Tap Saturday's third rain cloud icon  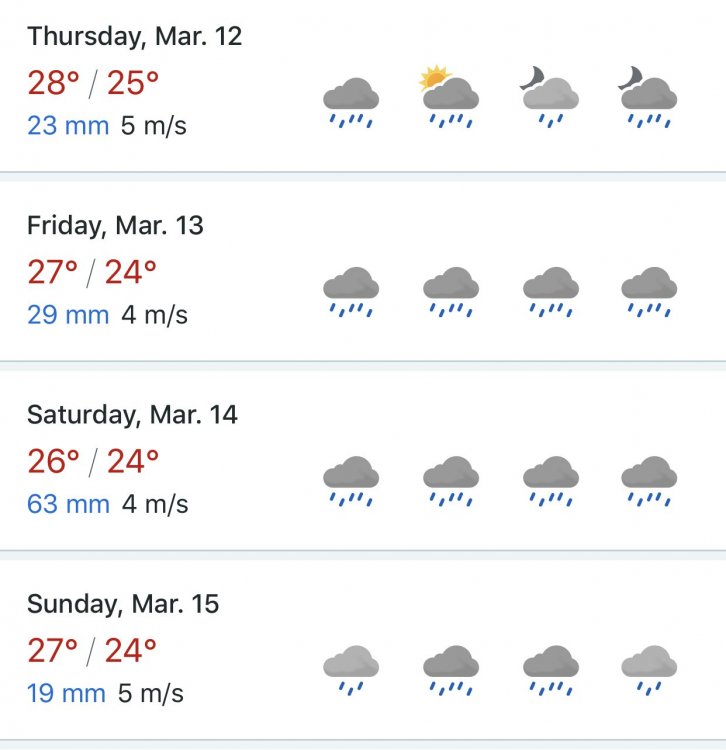(x=550, y=479)
